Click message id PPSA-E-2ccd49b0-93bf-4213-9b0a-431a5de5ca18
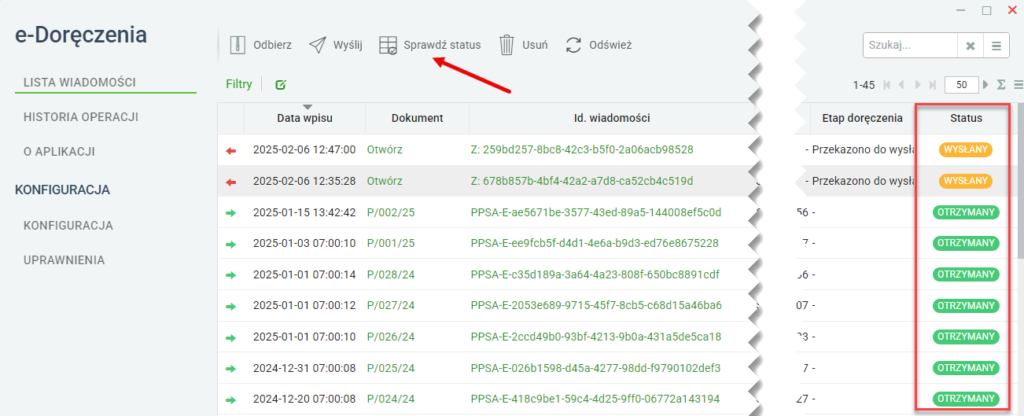Screen dimensions: 1024x416 click(596, 338)
